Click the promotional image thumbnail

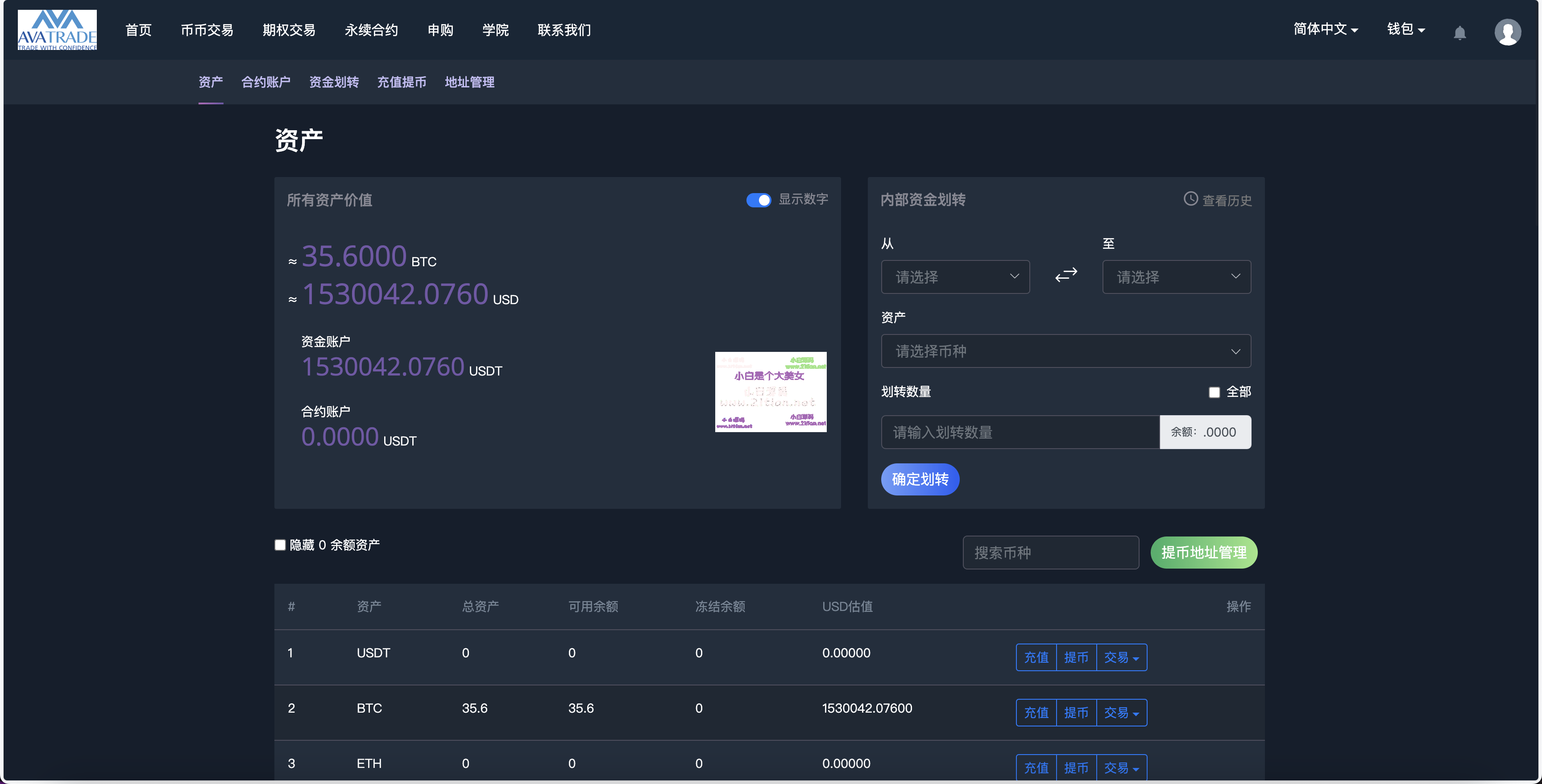tap(771, 392)
